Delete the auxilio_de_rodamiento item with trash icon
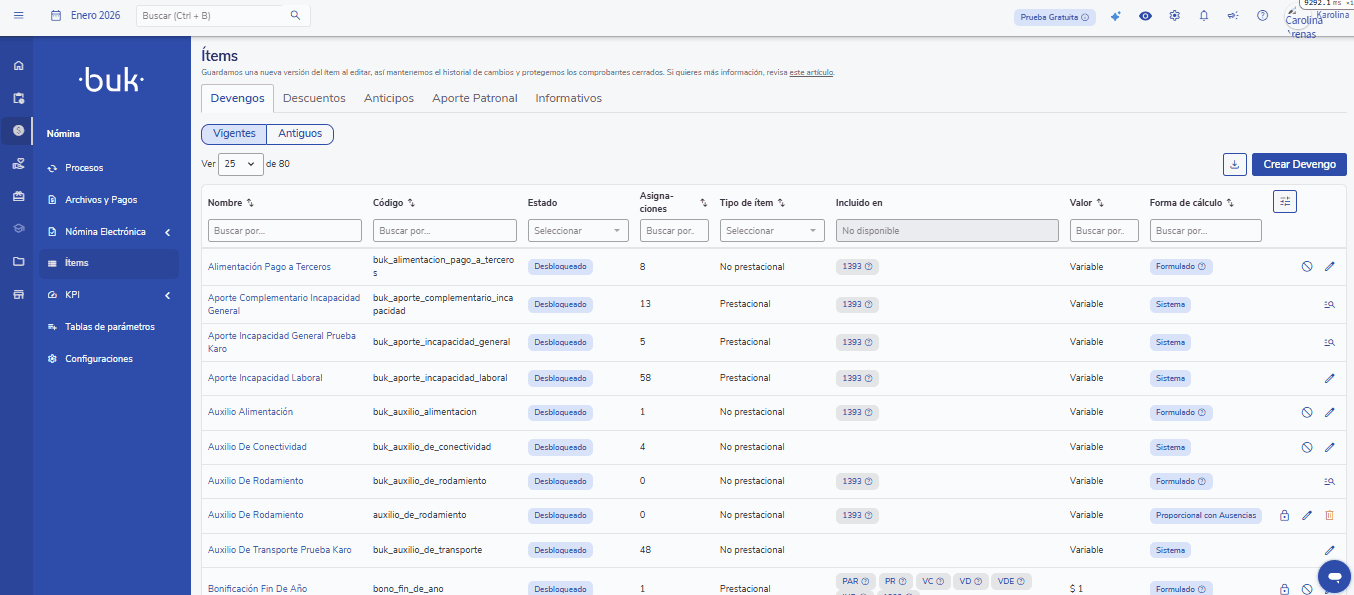This screenshot has width=1354, height=595. pyautogui.click(x=1329, y=515)
